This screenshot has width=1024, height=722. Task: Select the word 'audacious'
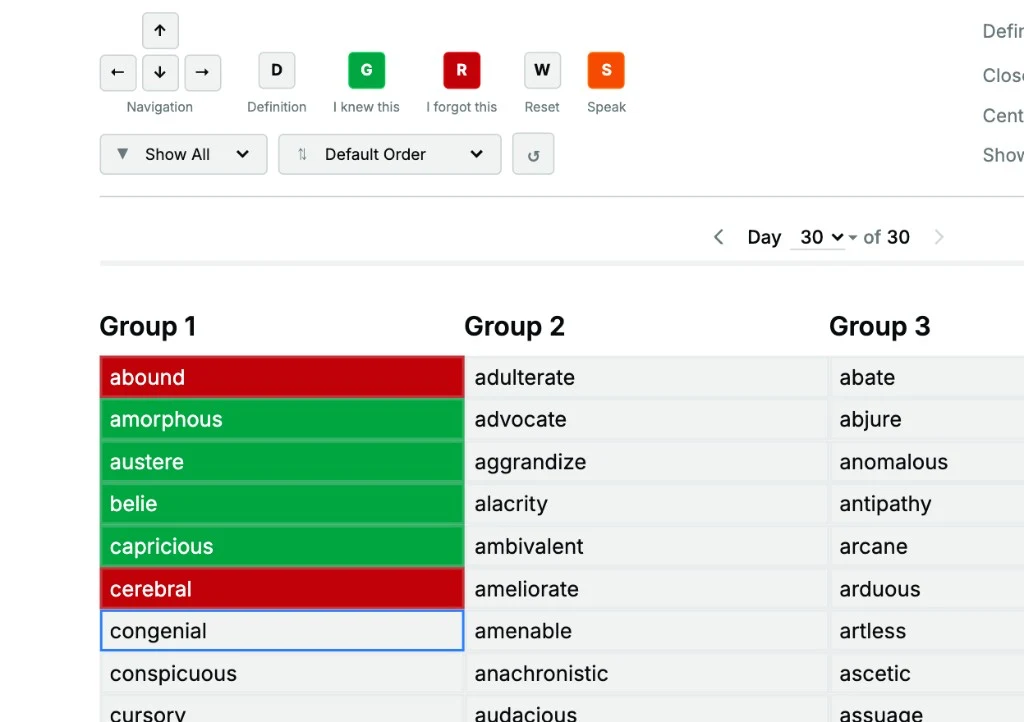[647, 710]
